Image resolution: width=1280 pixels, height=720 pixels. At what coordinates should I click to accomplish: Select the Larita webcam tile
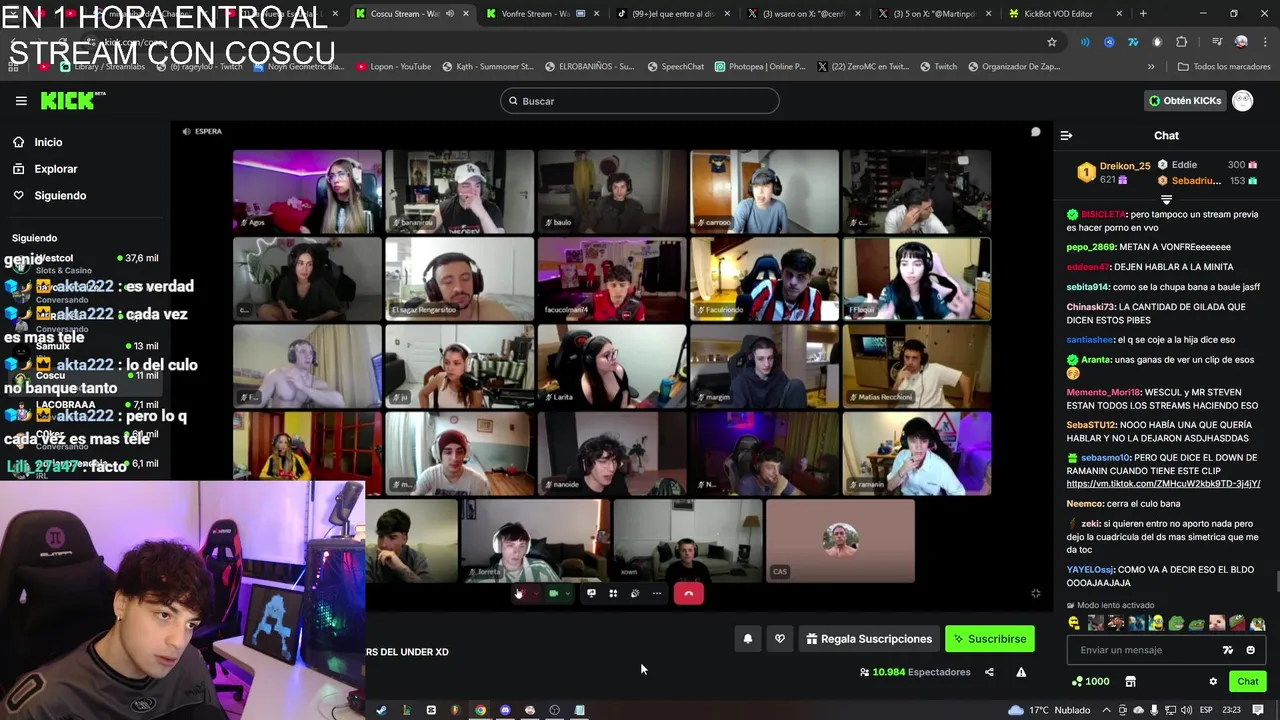point(612,366)
